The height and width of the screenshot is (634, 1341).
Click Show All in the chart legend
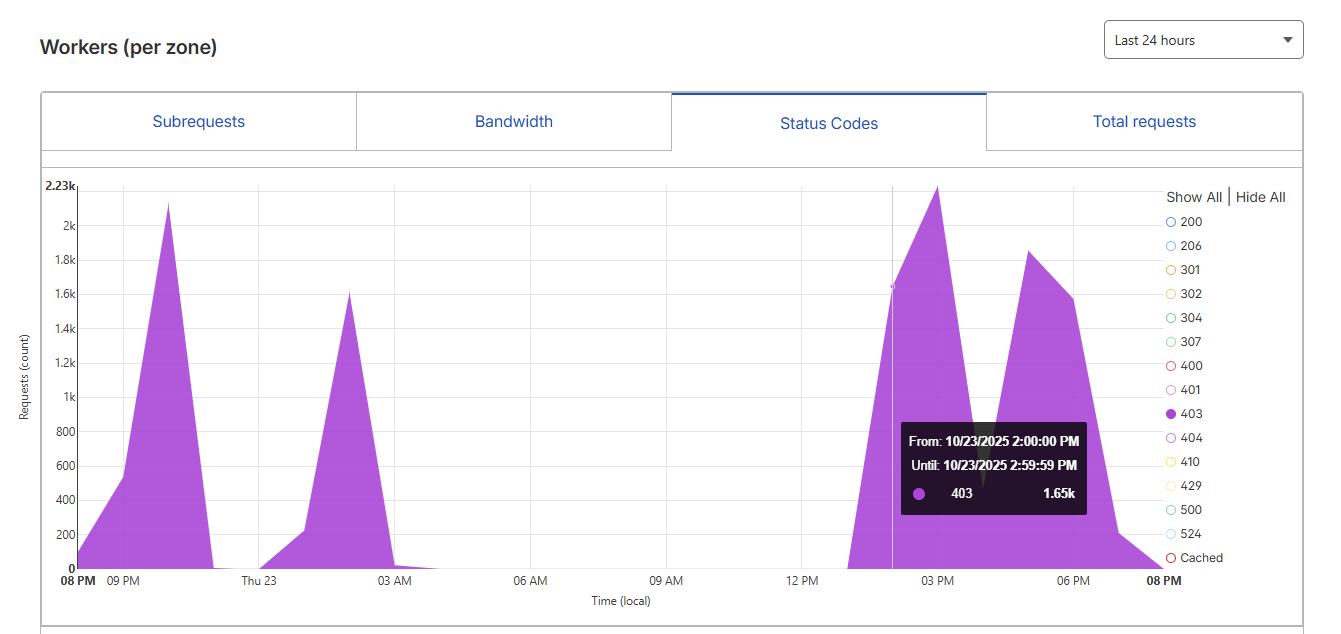(1194, 197)
